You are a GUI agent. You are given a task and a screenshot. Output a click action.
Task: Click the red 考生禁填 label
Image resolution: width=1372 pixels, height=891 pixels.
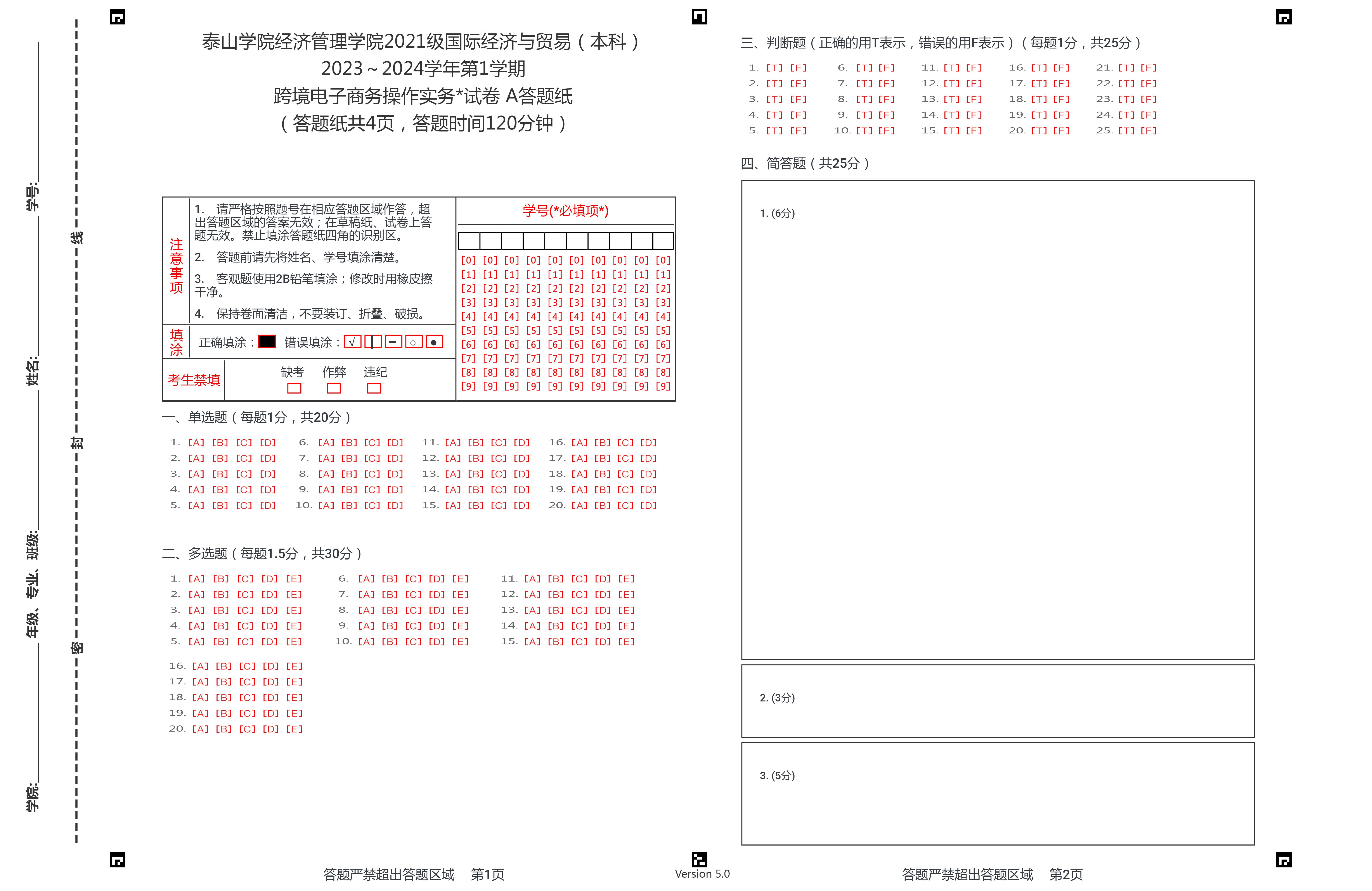tap(194, 380)
